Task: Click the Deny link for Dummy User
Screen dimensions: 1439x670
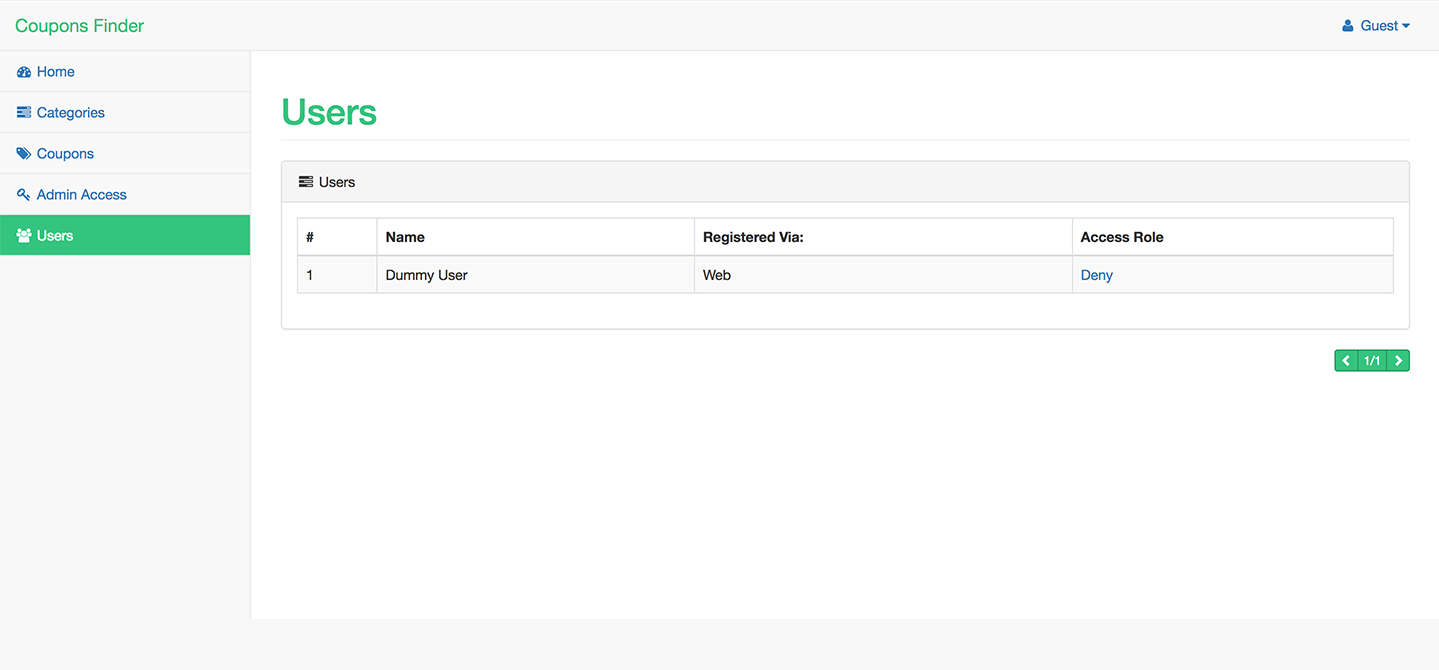Action: tap(1097, 275)
